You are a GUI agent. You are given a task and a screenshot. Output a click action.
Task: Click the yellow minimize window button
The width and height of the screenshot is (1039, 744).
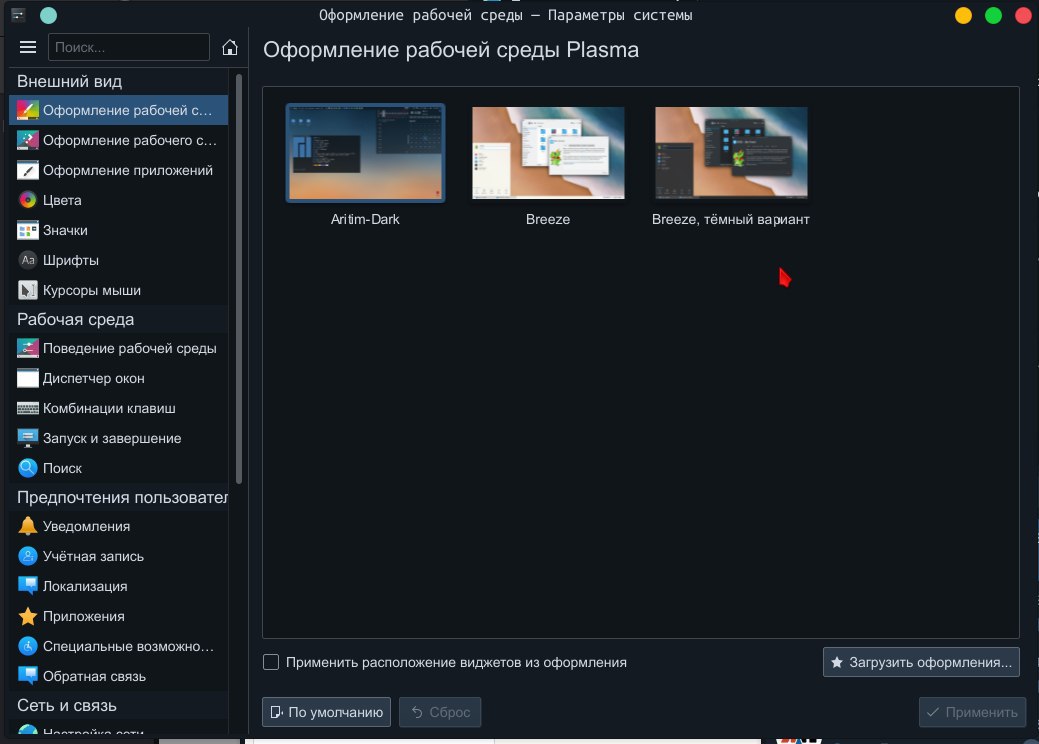(963, 15)
